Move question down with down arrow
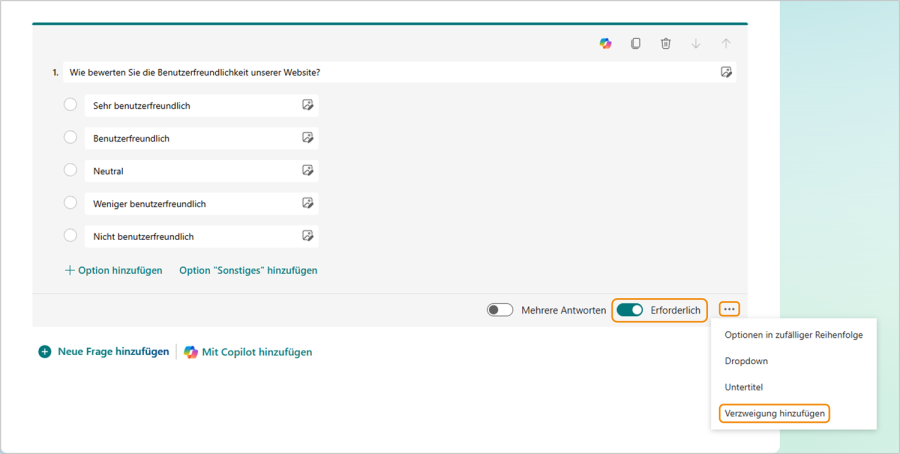900x454 pixels. [x=696, y=44]
